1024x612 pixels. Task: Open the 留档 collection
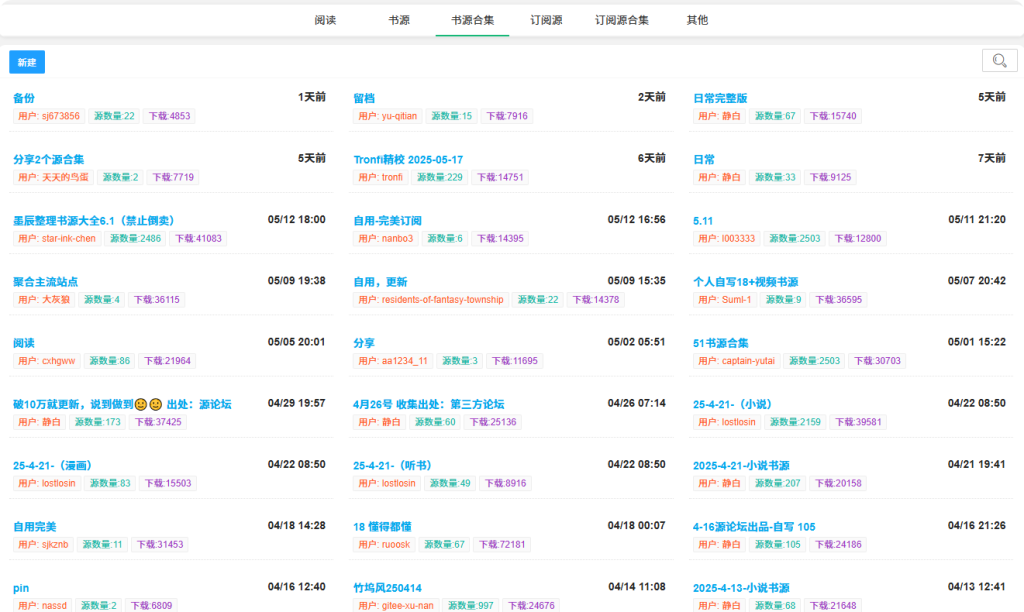pos(364,98)
